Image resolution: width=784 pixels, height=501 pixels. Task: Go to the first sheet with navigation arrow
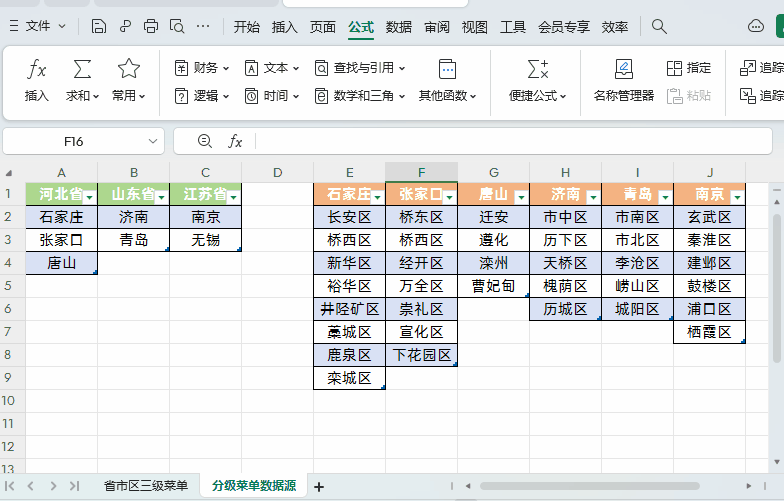(x=10, y=486)
